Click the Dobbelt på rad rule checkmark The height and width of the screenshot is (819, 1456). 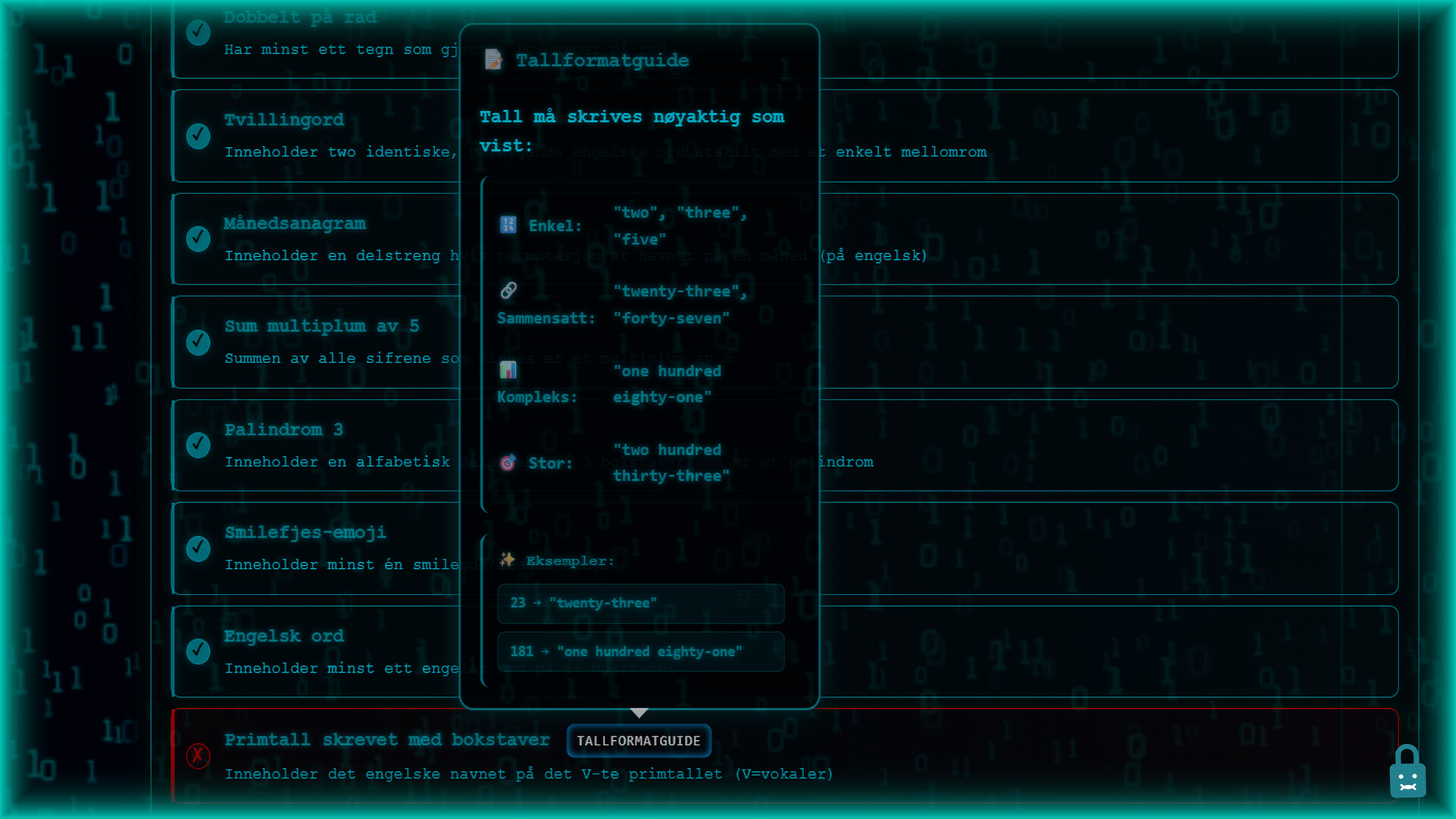click(x=199, y=32)
